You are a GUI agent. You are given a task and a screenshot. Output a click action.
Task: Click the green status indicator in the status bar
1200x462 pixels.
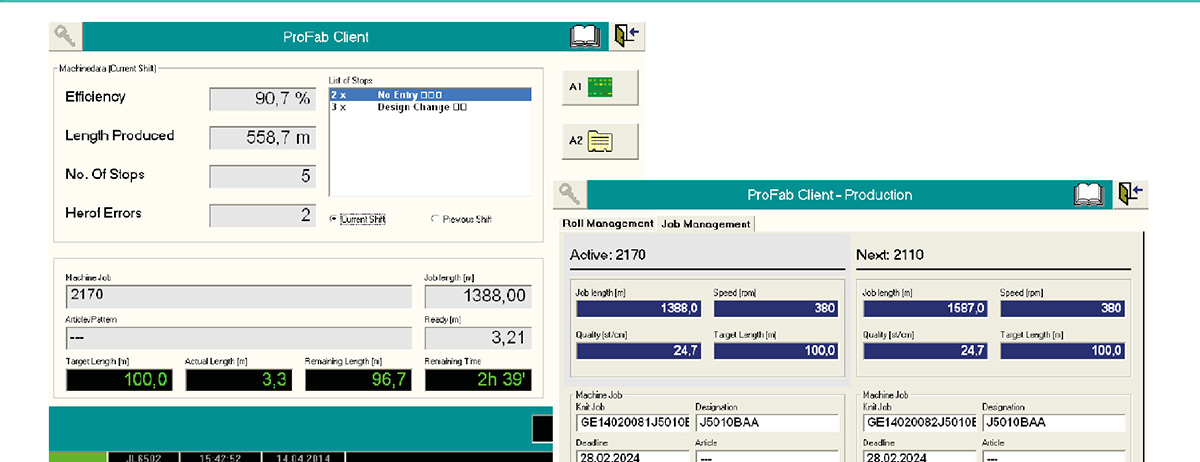tap(77, 456)
